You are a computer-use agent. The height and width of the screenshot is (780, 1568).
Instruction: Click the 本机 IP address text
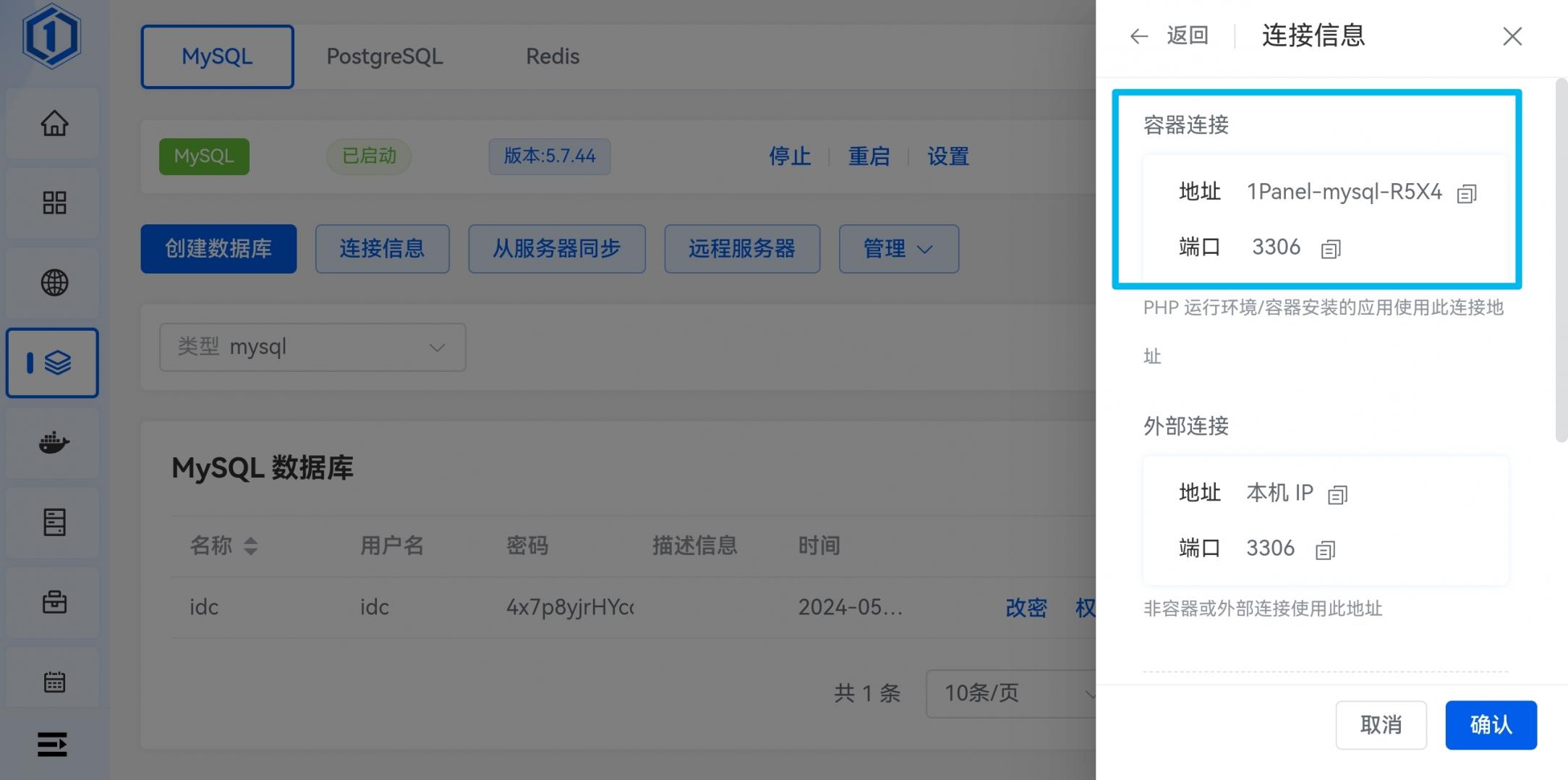pyautogui.click(x=1280, y=493)
